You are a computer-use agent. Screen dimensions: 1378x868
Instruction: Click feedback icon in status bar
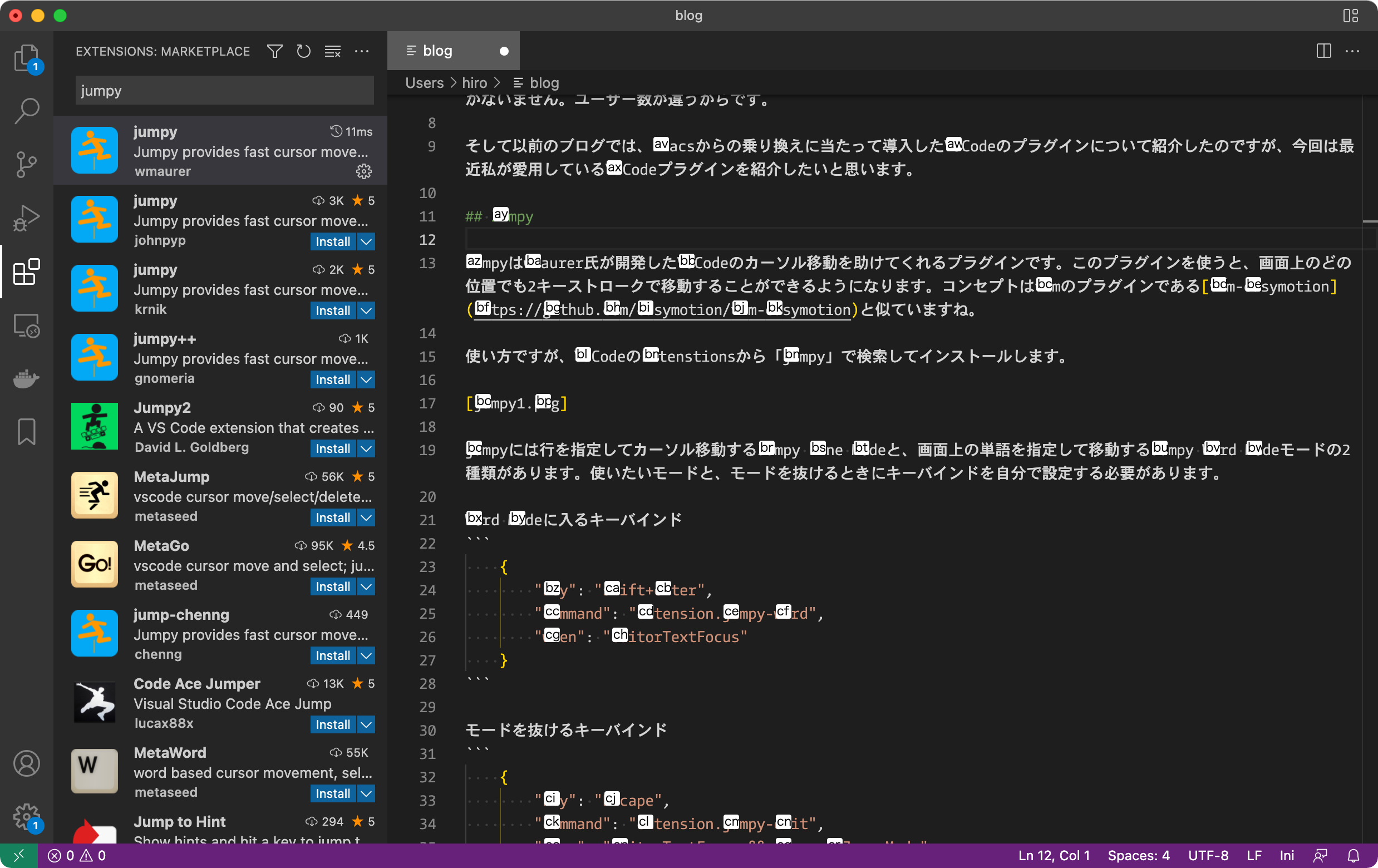point(1320,855)
